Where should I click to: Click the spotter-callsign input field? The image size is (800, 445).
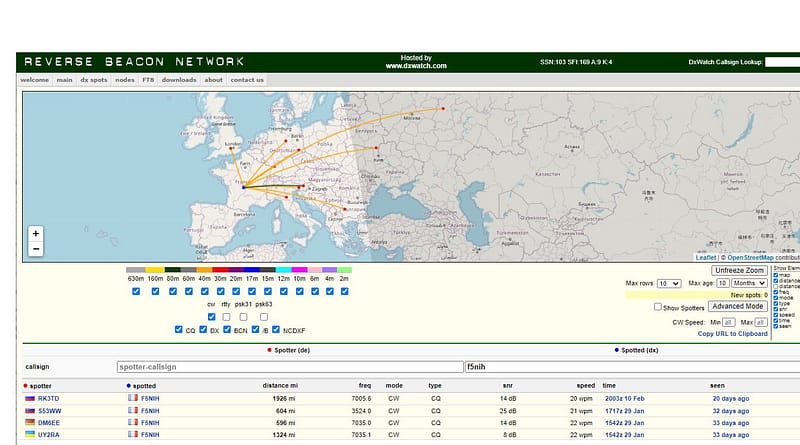point(289,367)
